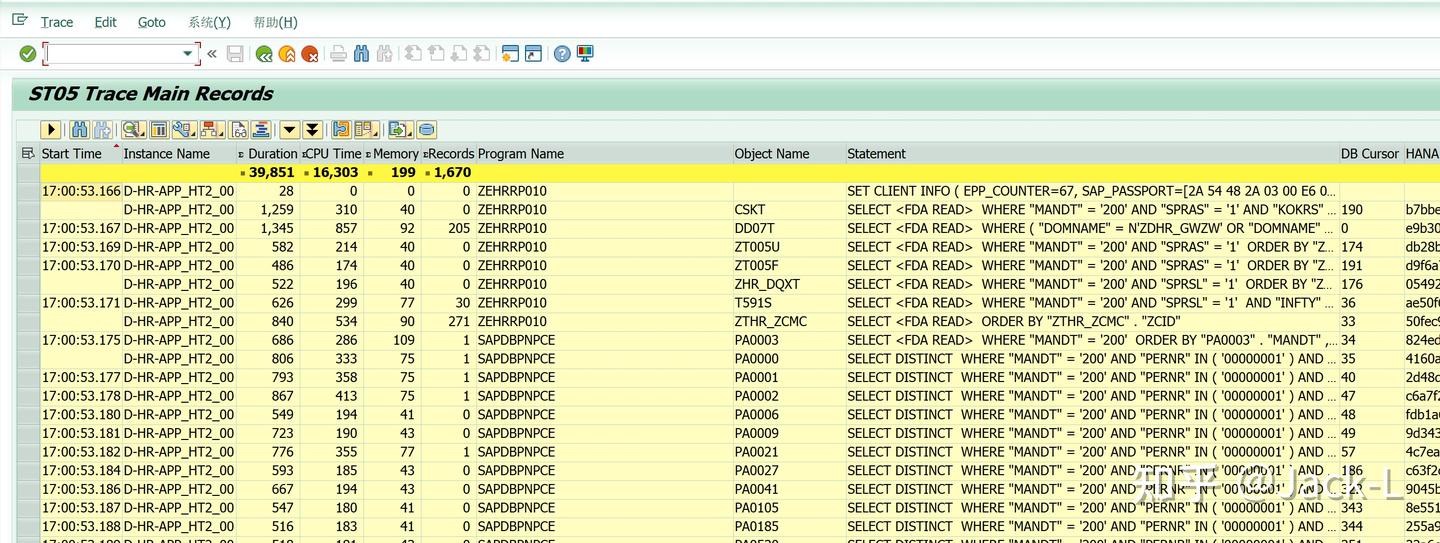Go to Next Page icon
1440x543 pixels.
tap(459, 54)
